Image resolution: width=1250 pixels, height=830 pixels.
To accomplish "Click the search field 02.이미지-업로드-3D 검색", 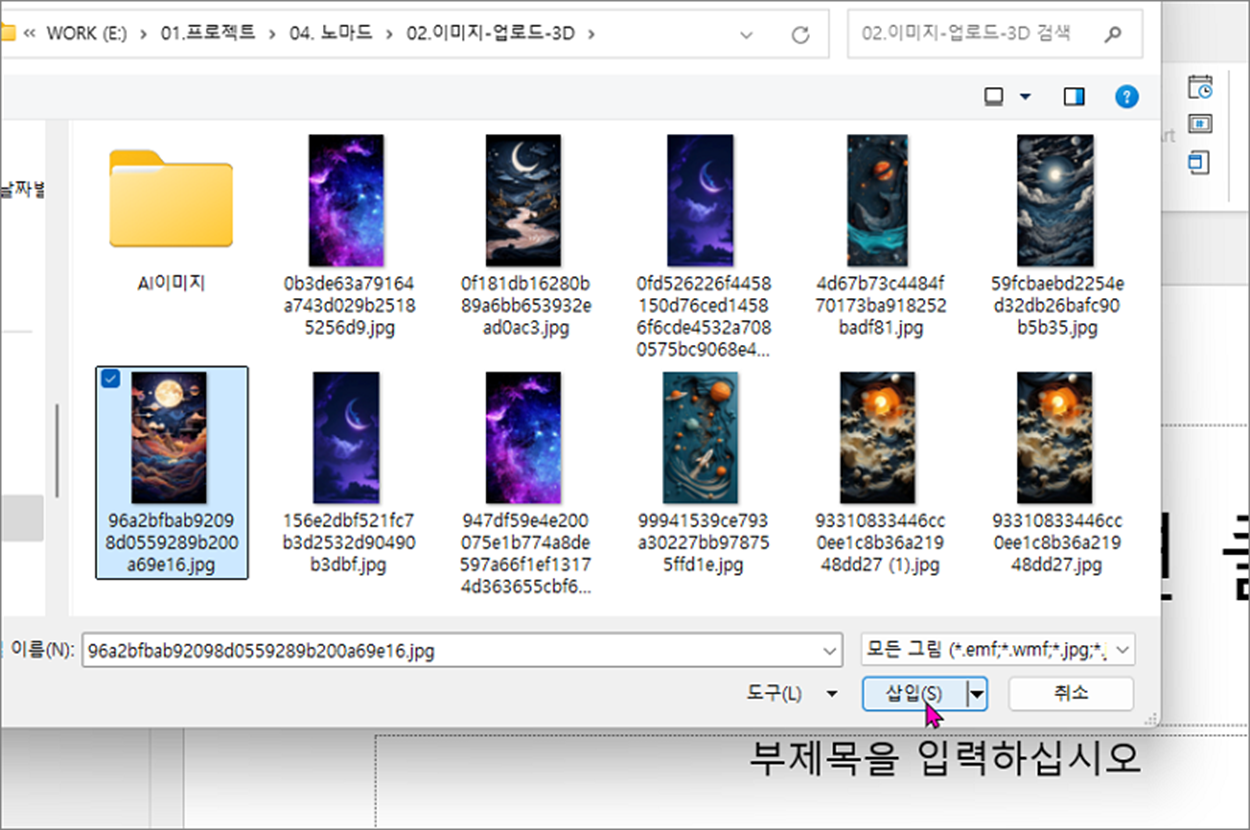I will (994, 34).
